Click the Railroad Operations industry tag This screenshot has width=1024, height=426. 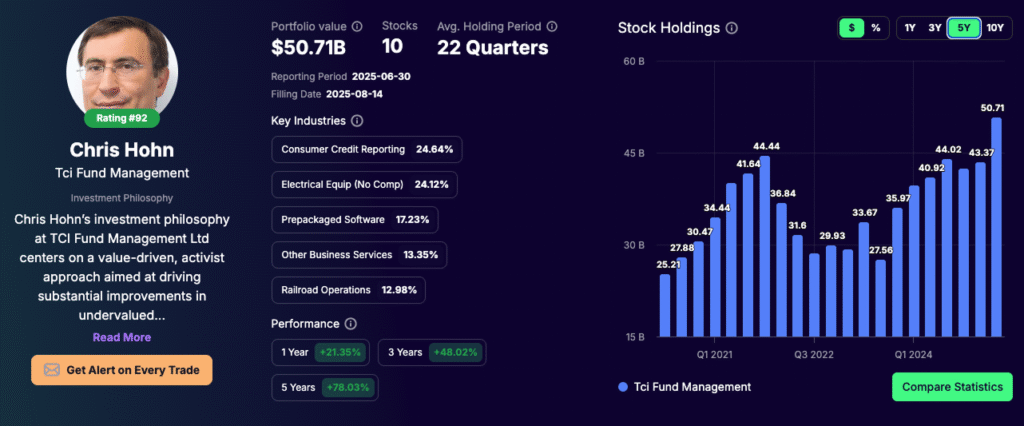[x=349, y=290]
